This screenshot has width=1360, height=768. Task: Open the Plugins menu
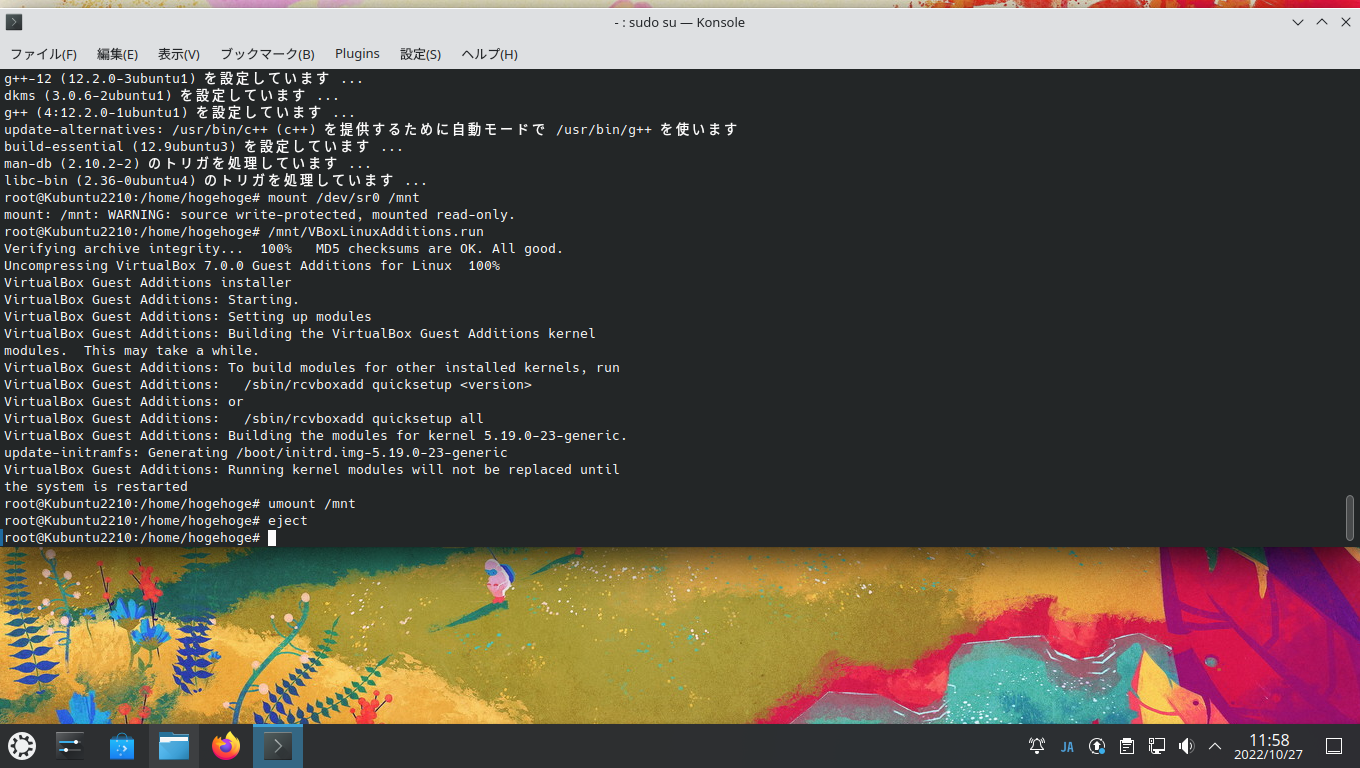coord(357,54)
